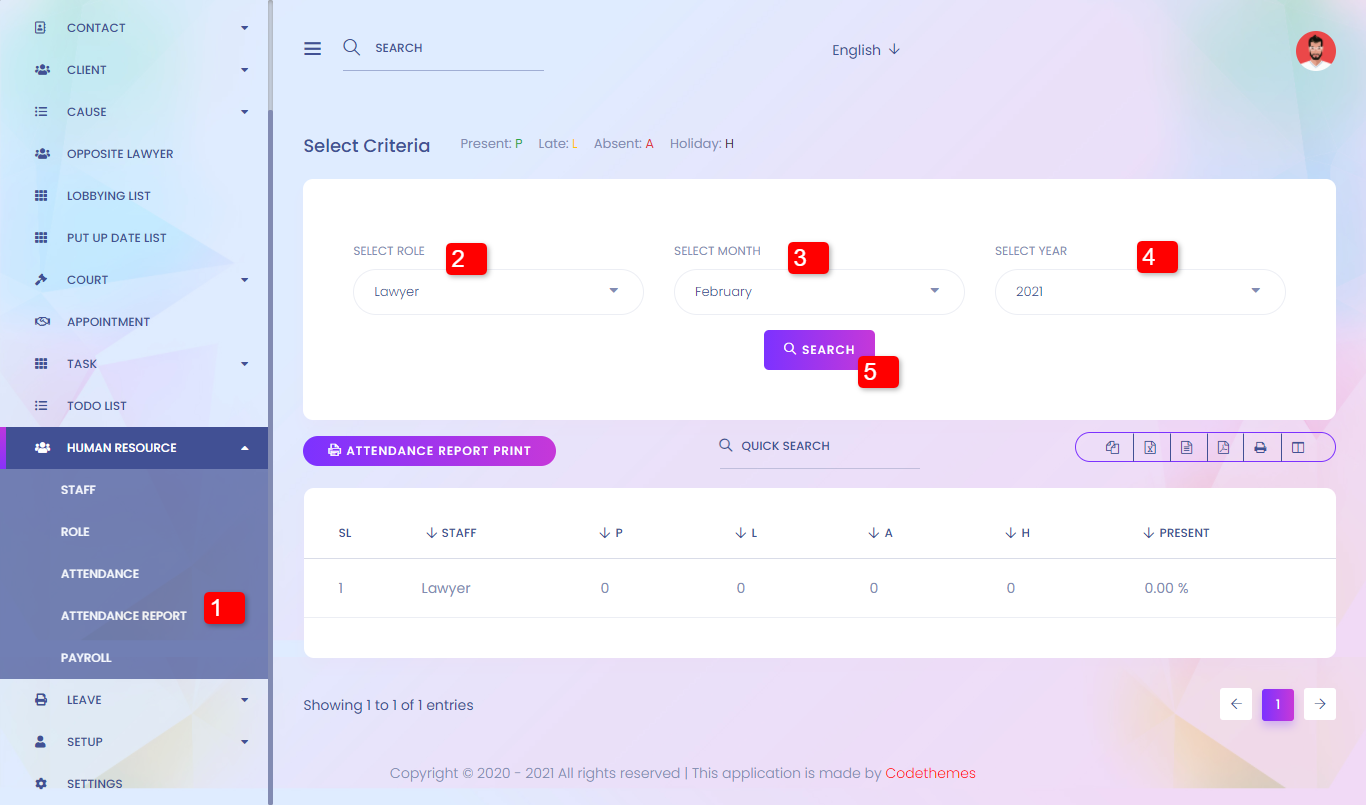Screen dimensions: 1366x805
Task: Export table as PDF
Action: pyautogui.click(x=1223, y=448)
